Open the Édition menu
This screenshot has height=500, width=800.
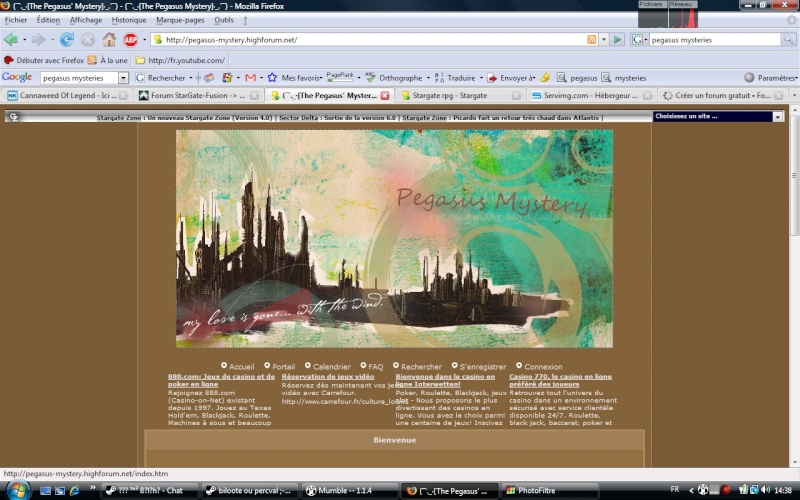click(x=48, y=20)
